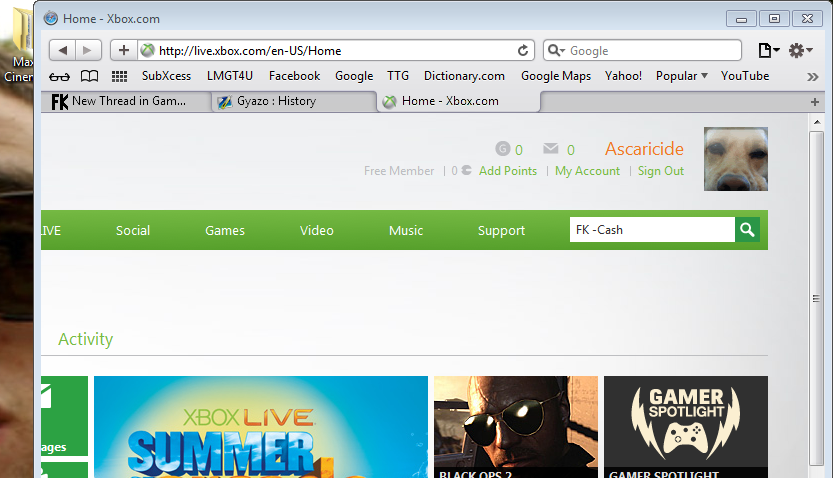This screenshot has width=833, height=478.
Task: Focus the address bar URL field
Action: click(x=336, y=50)
